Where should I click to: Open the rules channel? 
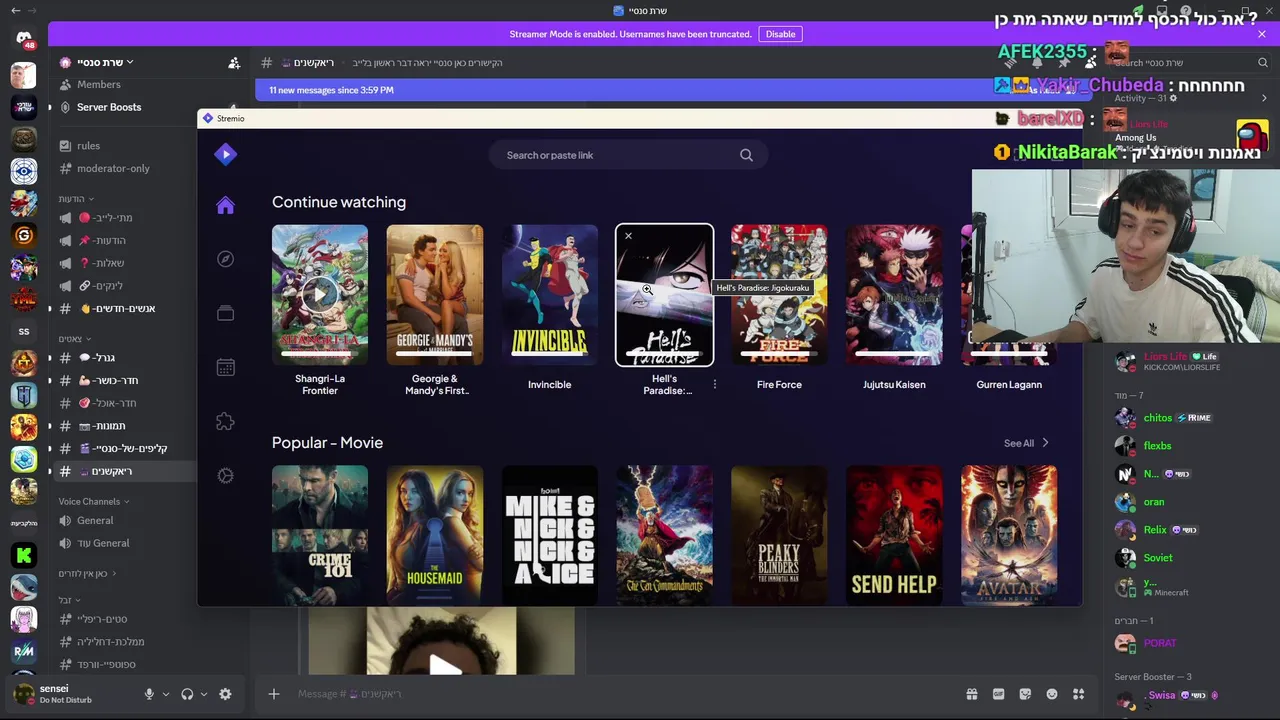(x=88, y=145)
